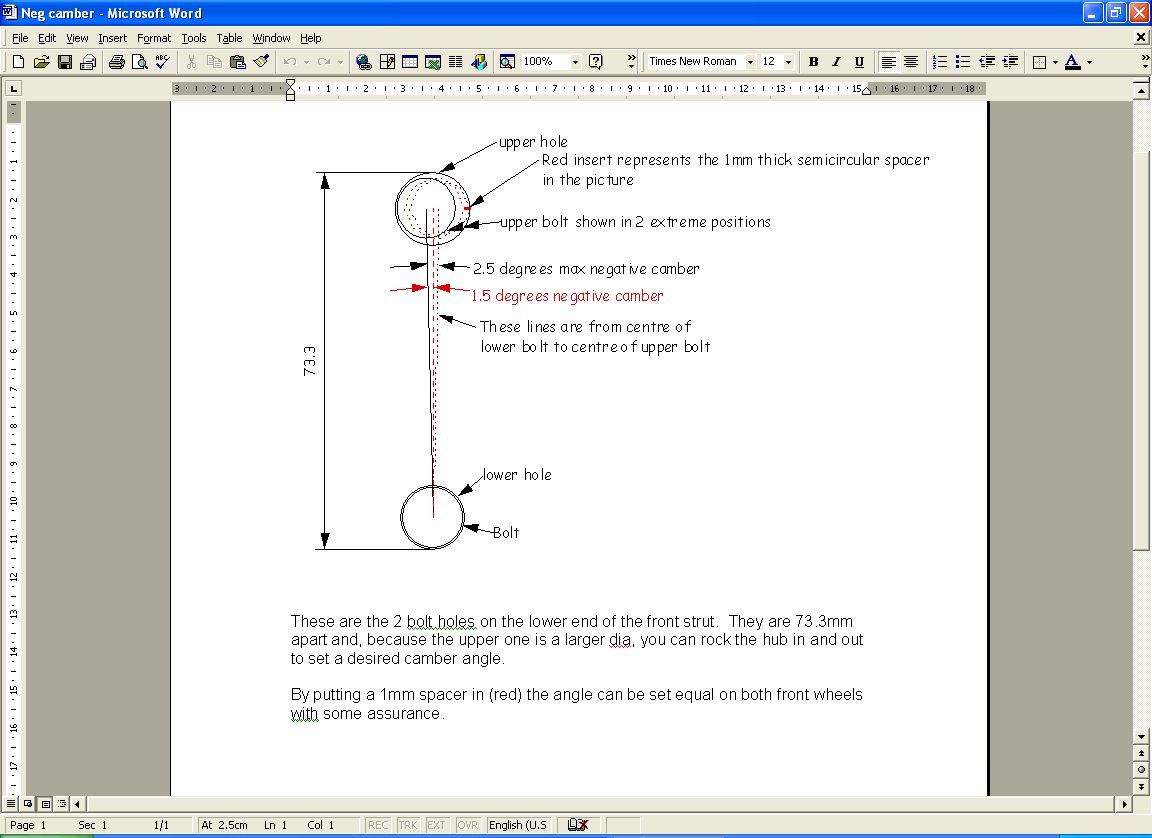Click the E-mail document icon

tap(88, 62)
